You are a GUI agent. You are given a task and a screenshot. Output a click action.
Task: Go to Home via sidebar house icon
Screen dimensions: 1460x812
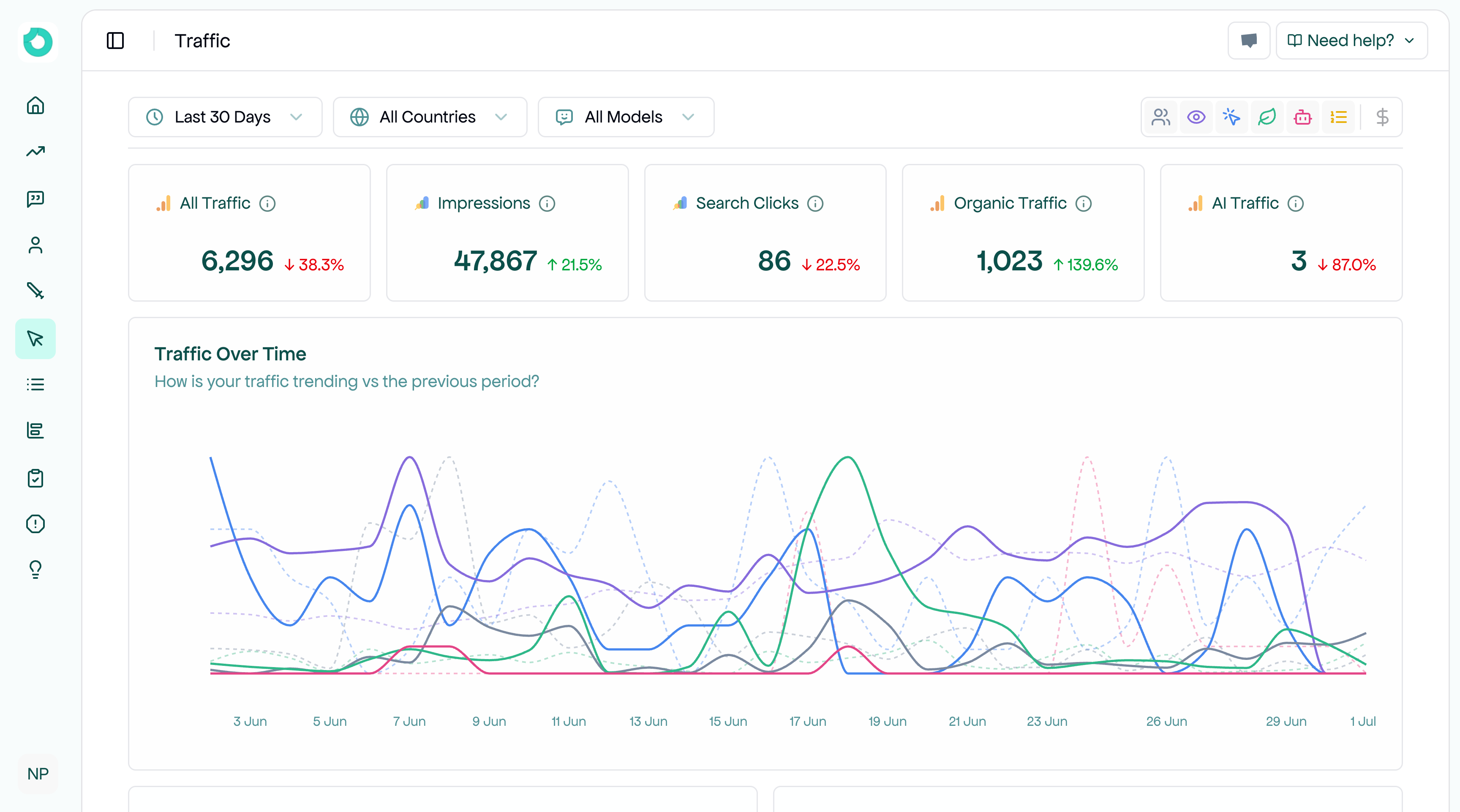point(35,105)
